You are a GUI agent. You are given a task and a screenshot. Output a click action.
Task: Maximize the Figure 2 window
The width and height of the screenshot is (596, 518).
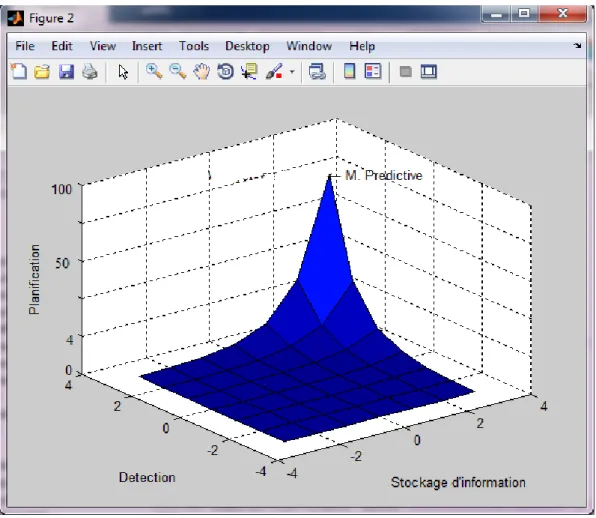524,14
